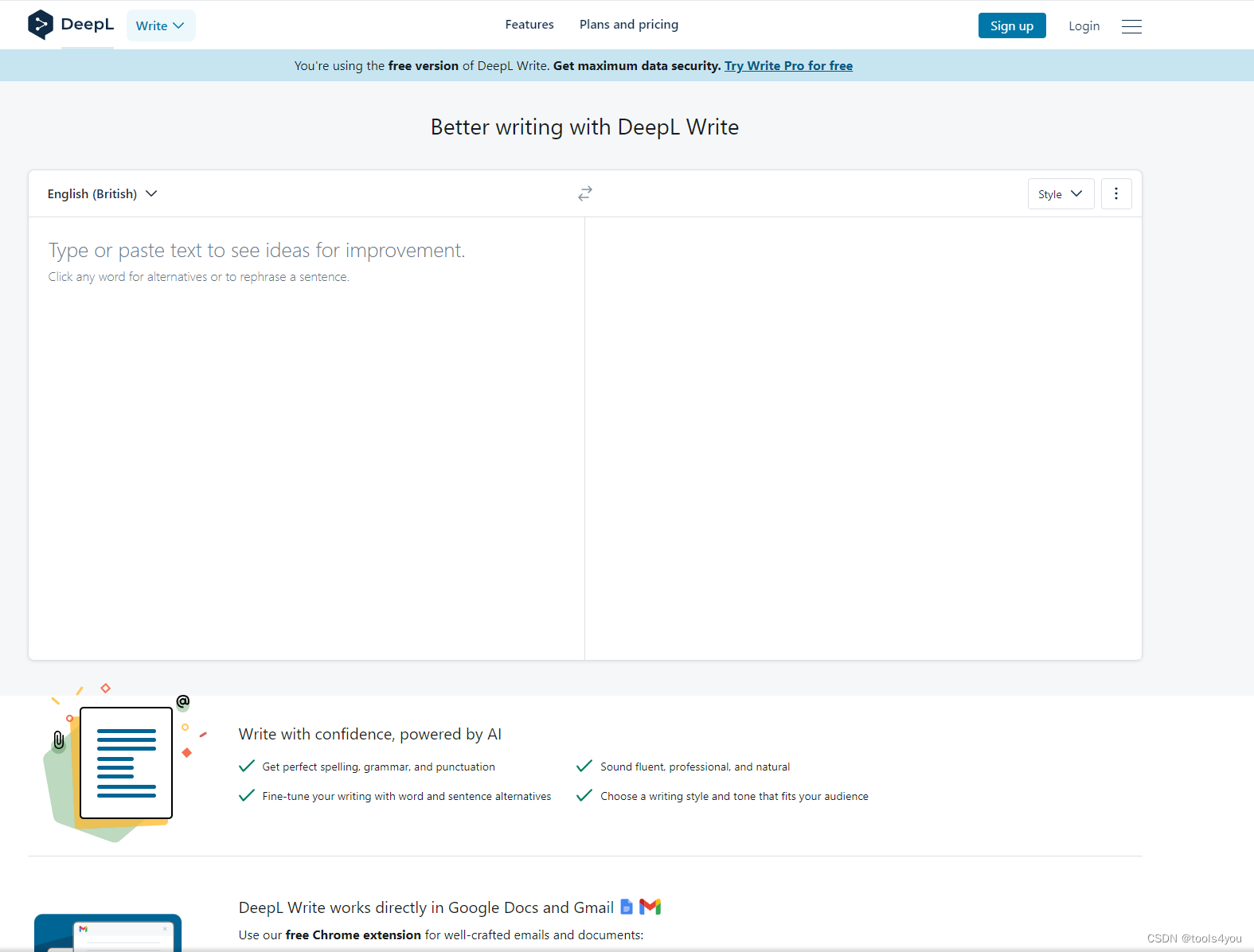Open the three-dot more options menu
The height and width of the screenshot is (952, 1254).
click(1116, 193)
